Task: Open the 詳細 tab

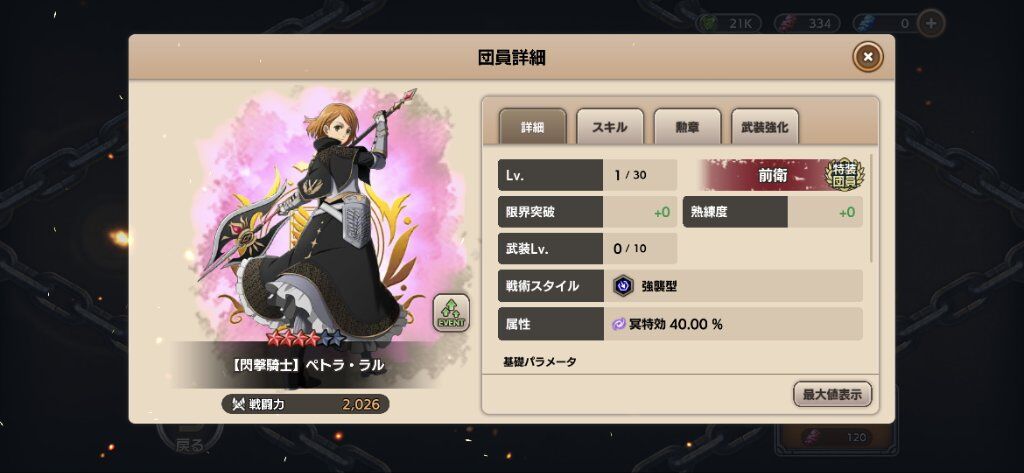Action: [x=532, y=127]
